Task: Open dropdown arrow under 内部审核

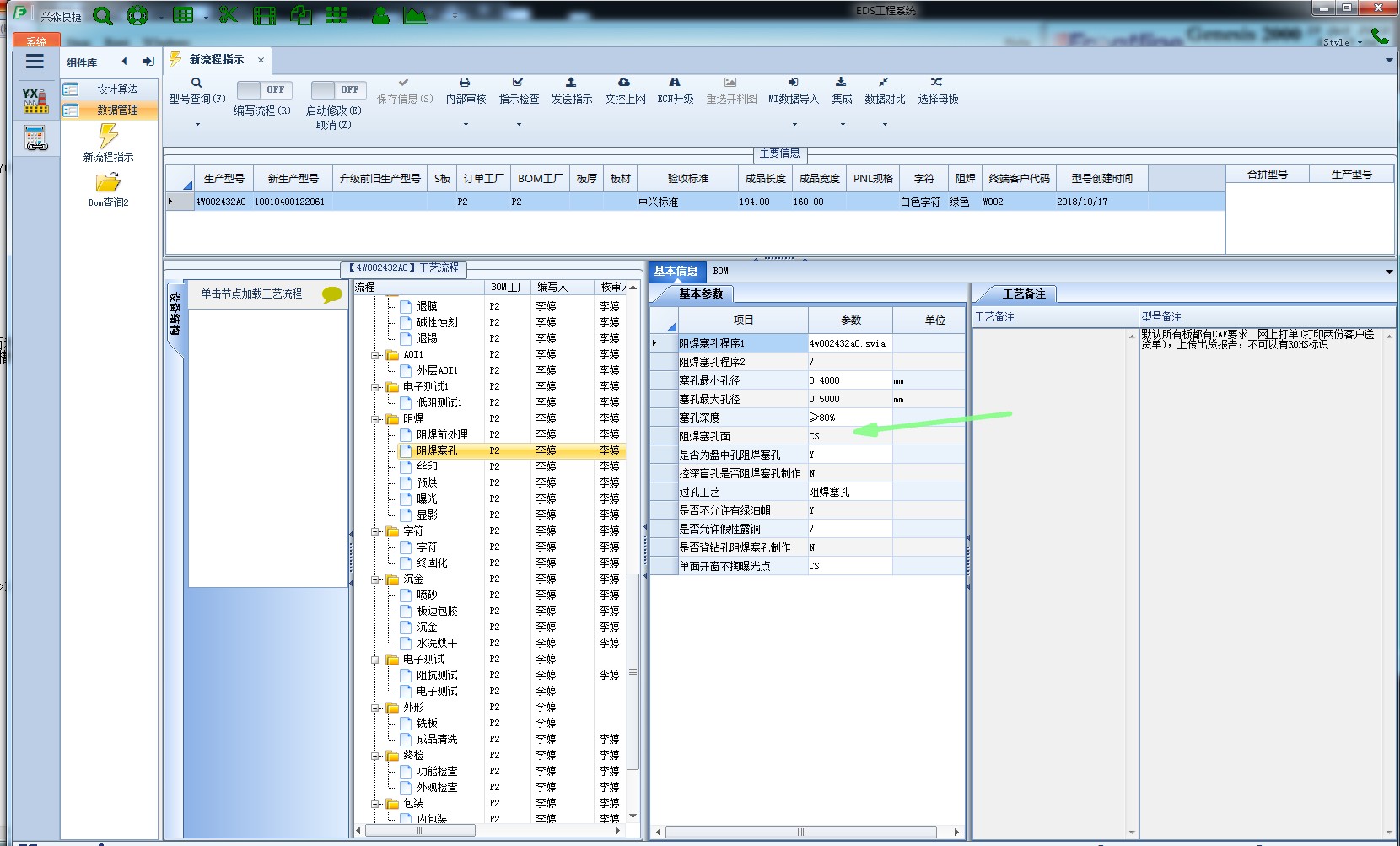Action: tap(466, 125)
